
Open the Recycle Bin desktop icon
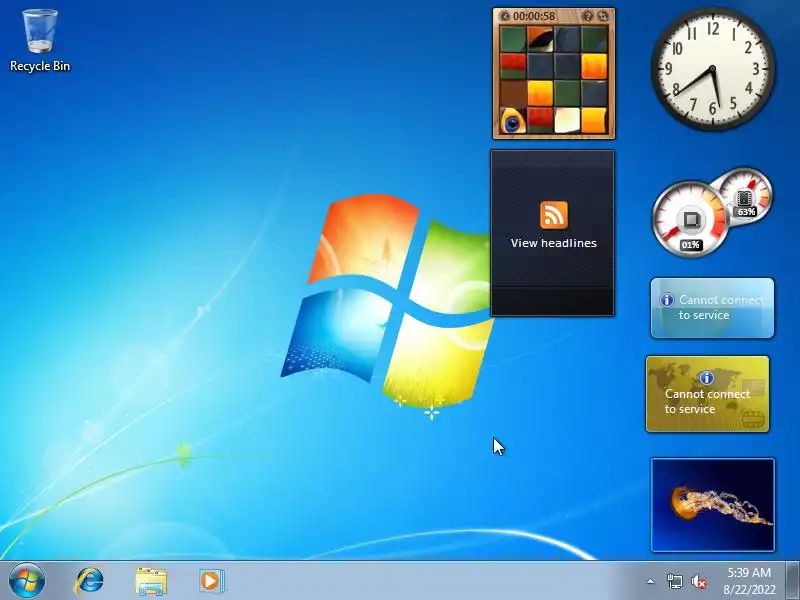[40, 41]
